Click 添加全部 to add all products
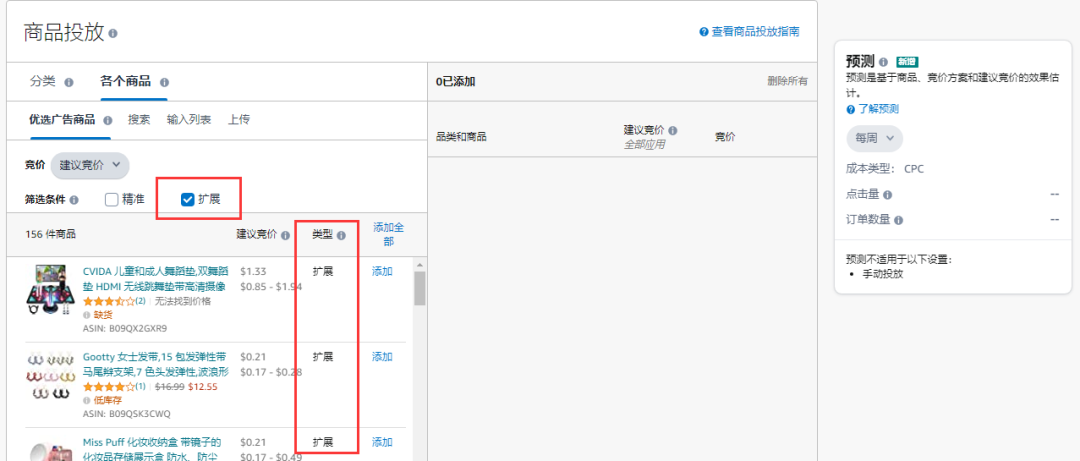This screenshot has height=461, width=1080. (388, 234)
